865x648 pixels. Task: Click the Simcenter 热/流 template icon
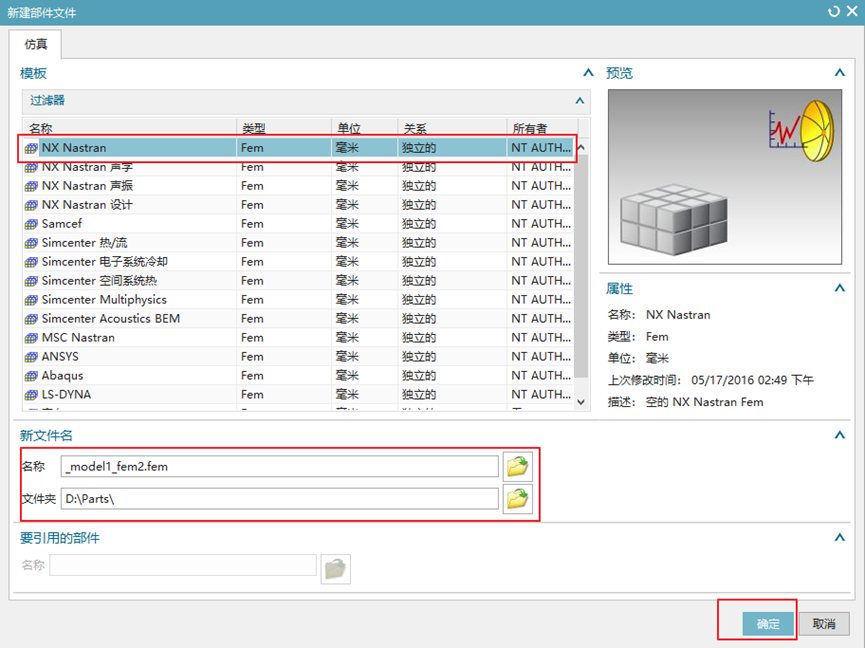(31, 243)
